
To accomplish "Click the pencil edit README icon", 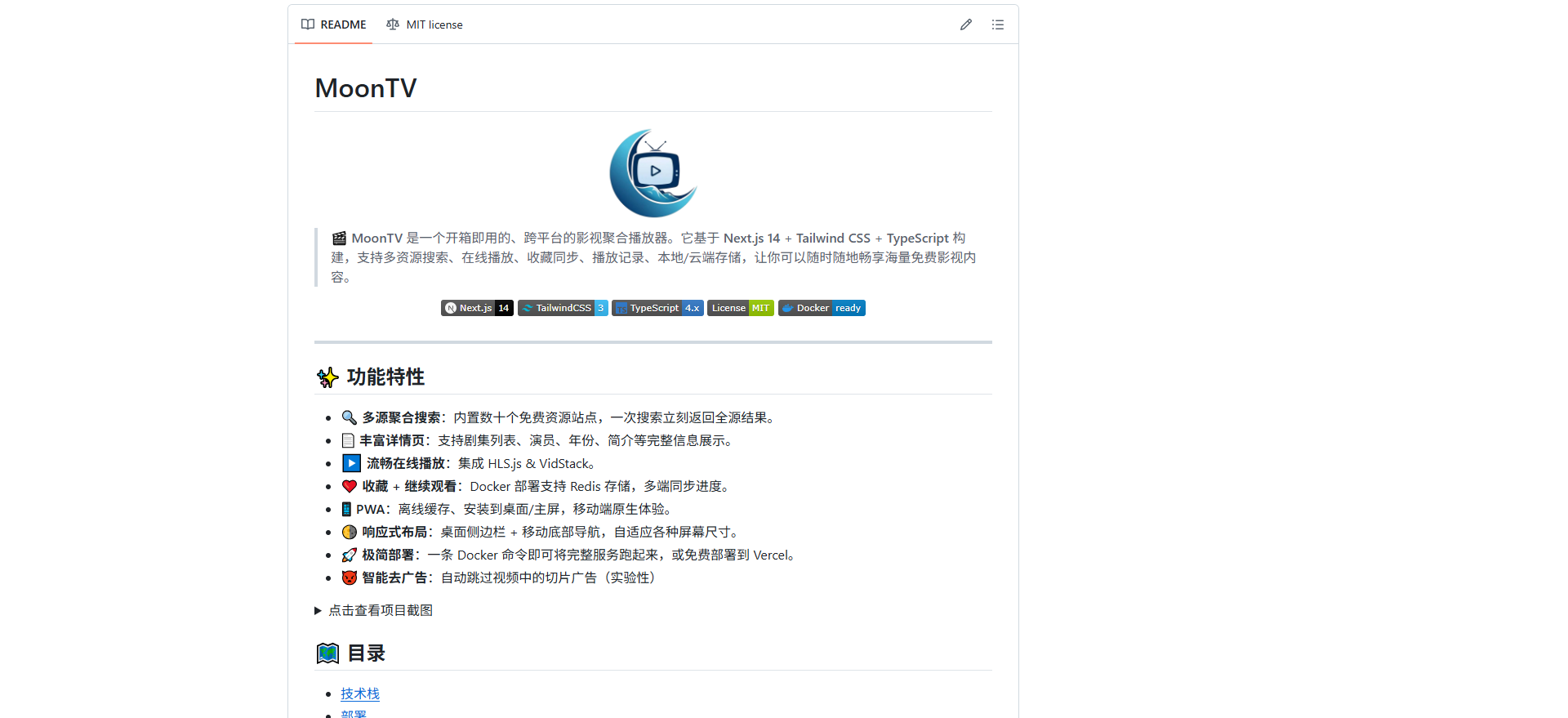I will coord(966,25).
